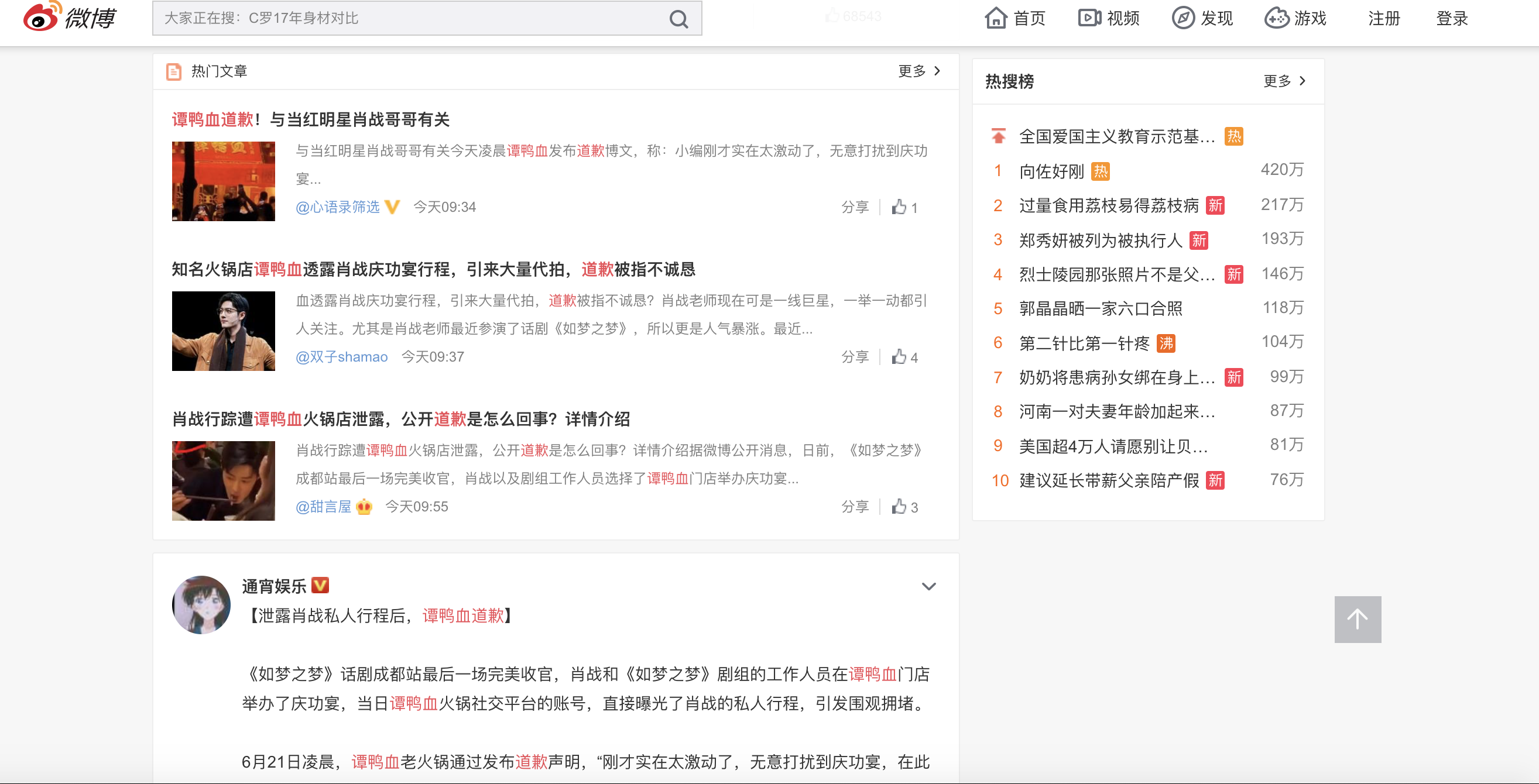Click pinned top arrow icon in 热搜榜

(x=998, y=136)
